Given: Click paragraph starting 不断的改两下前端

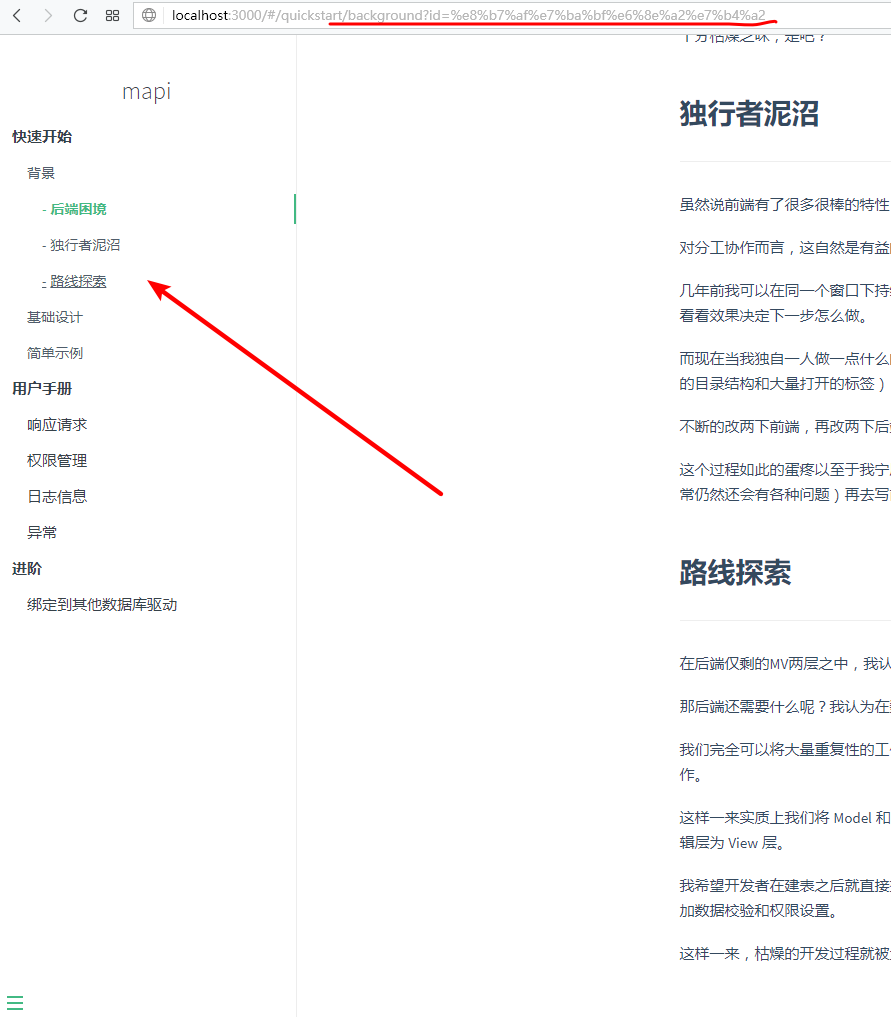Looking at the screenshot, I should click(785, 427).
